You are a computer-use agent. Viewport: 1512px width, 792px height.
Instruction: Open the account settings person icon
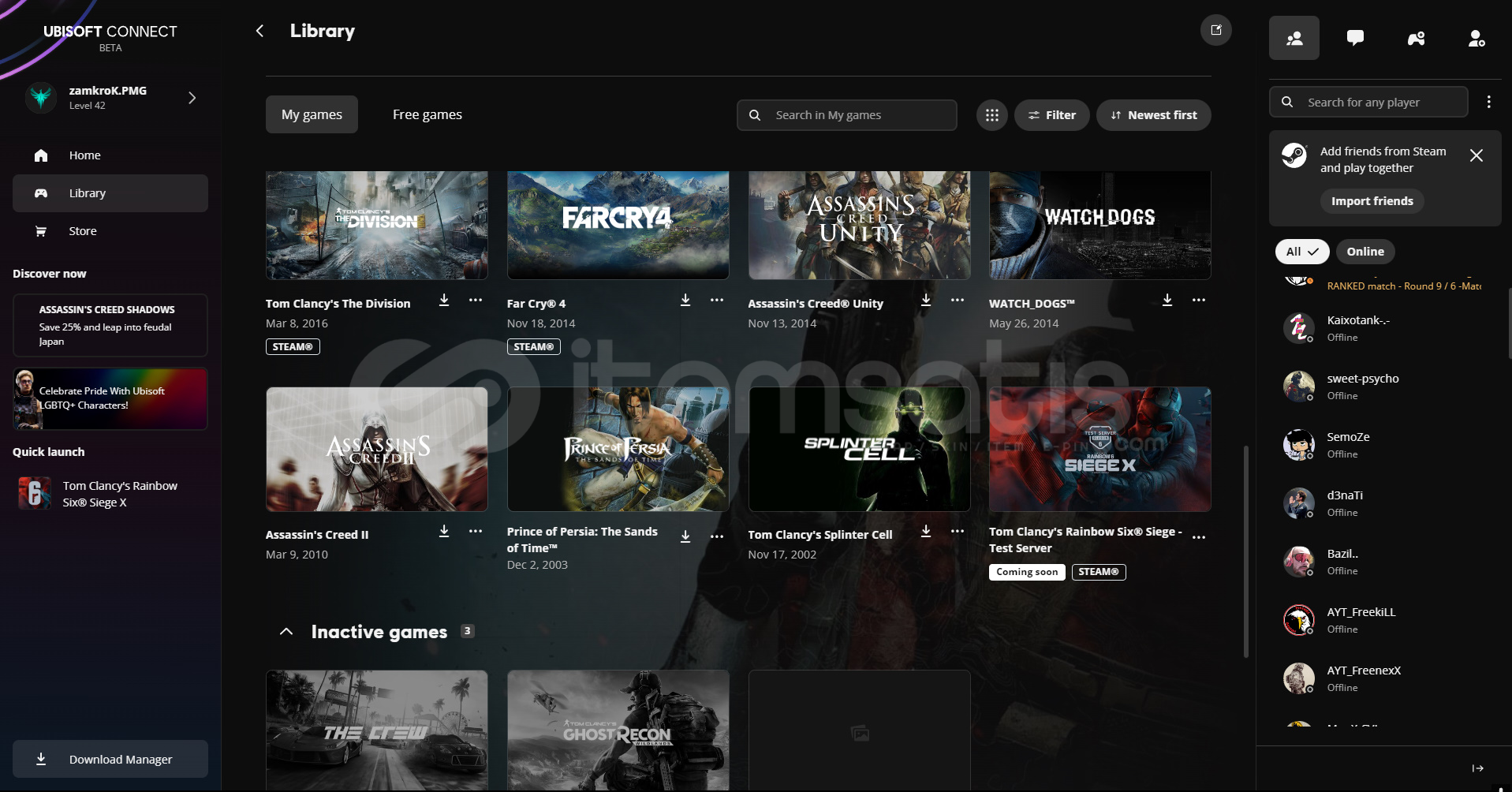1477,38
